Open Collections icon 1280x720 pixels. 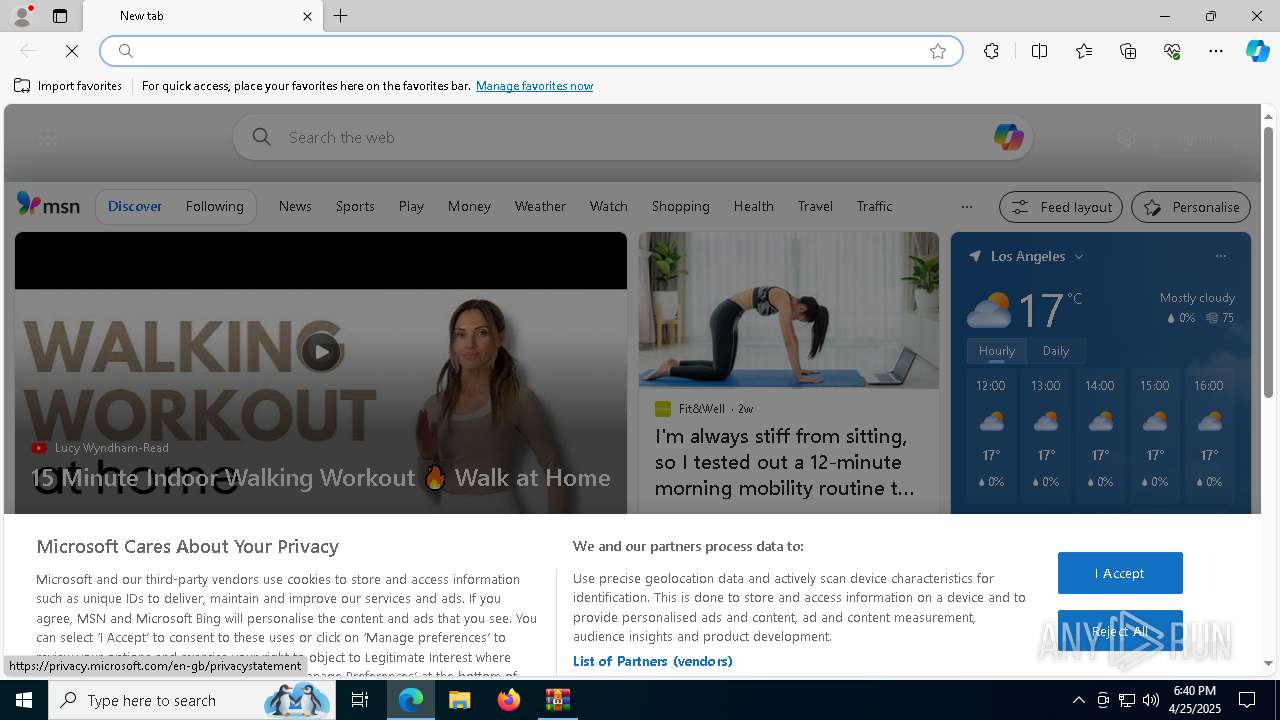pos(1128,51)
